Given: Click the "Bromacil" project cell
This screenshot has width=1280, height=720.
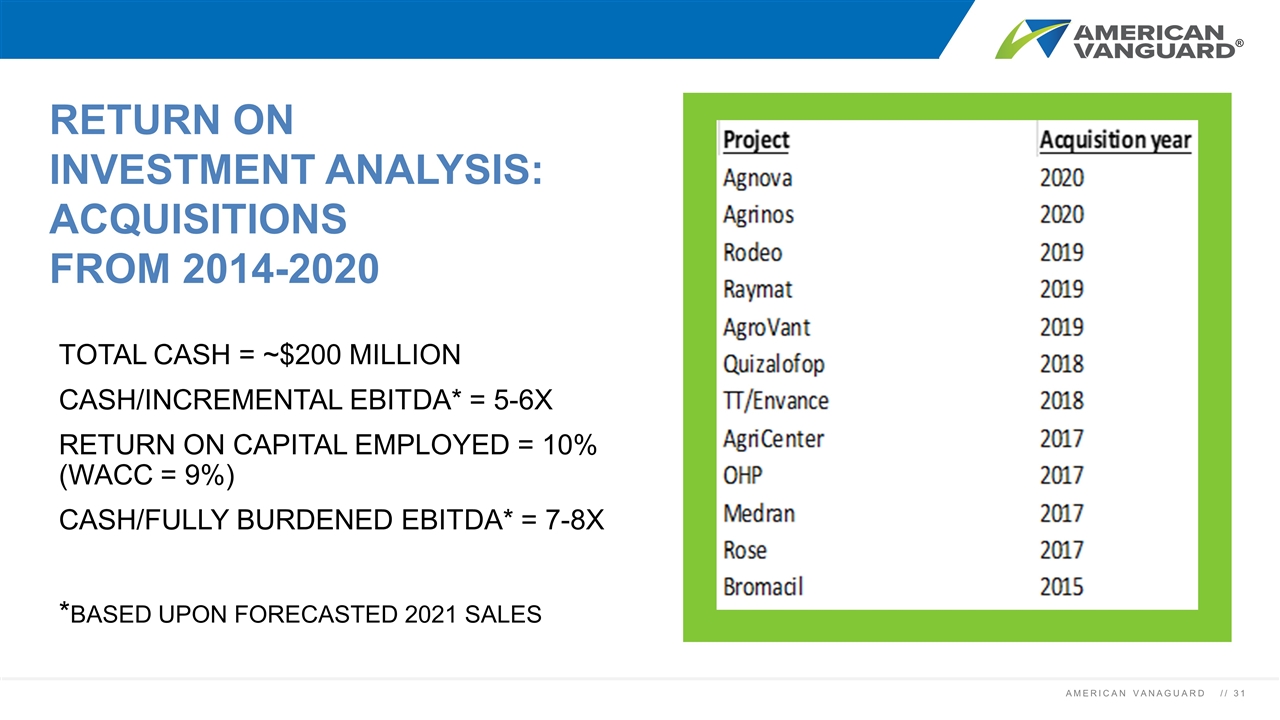Looking at the screenshot, I should 762,587.
